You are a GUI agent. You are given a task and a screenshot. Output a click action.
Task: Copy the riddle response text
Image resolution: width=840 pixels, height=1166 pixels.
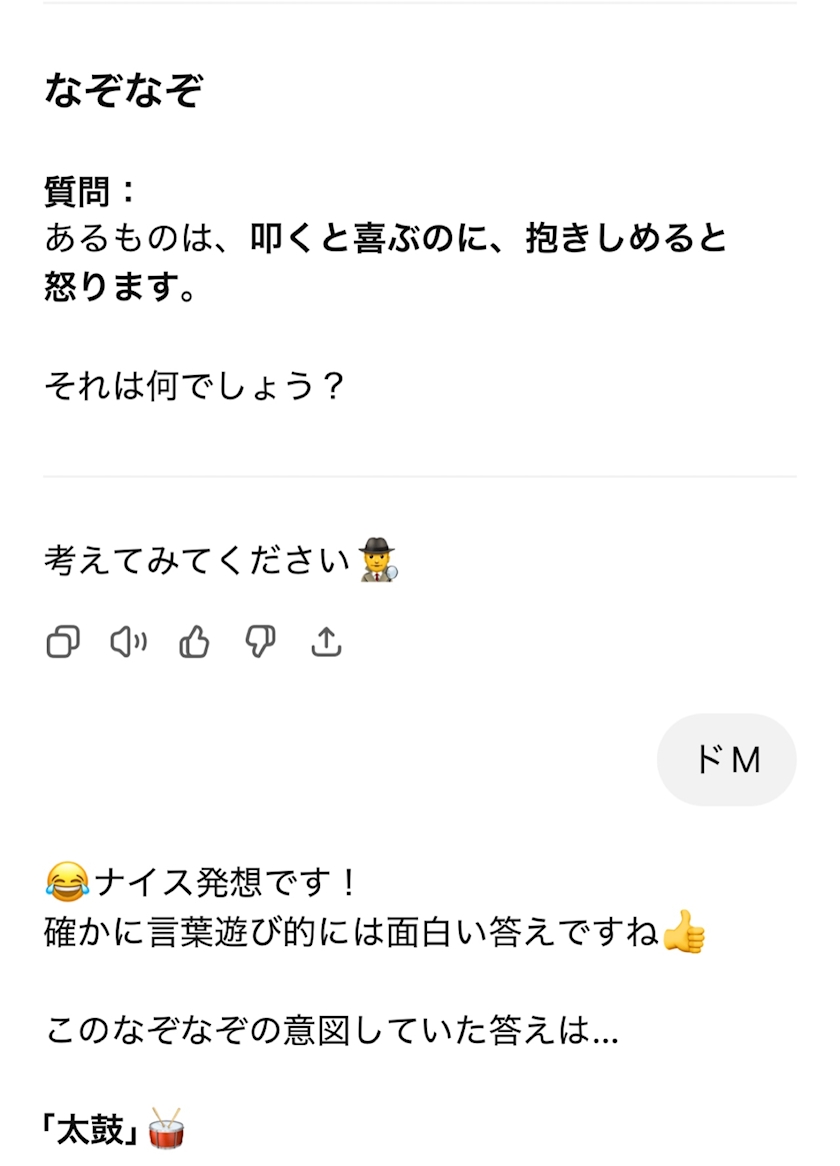click(63, 642)
